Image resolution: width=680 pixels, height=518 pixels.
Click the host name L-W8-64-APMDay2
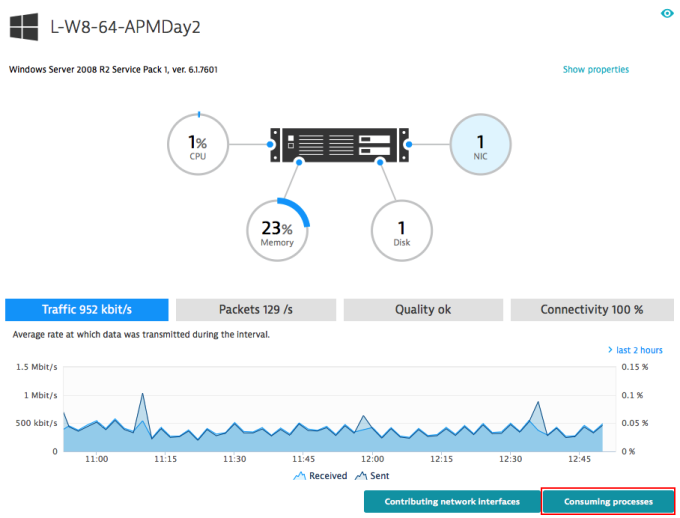(125, 27)
